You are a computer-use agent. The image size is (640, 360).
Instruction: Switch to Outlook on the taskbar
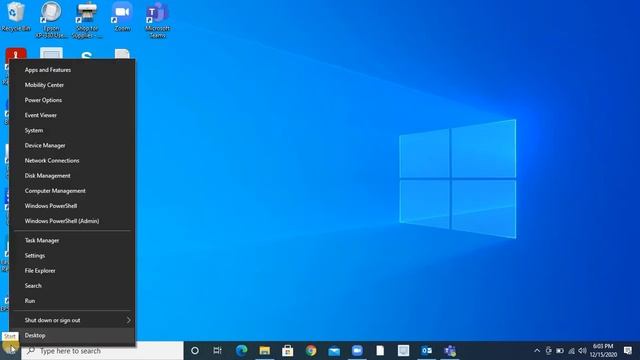pyautogui.click(x=427, y=351)
